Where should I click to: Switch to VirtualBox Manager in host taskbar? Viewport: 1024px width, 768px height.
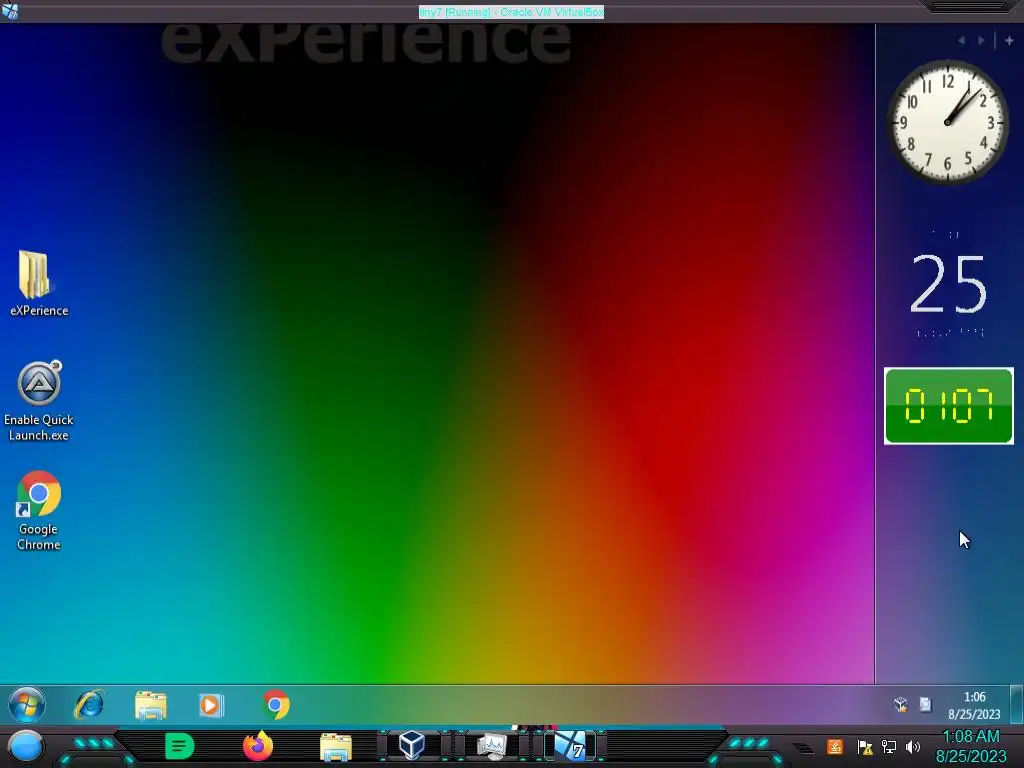pos(412,745)
